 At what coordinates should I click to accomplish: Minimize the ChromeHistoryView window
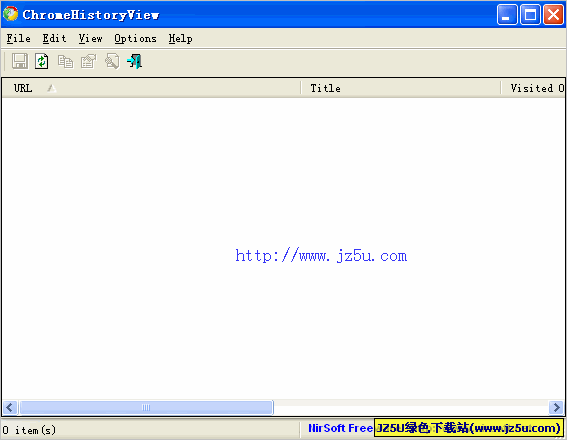(x=507, y=14)
